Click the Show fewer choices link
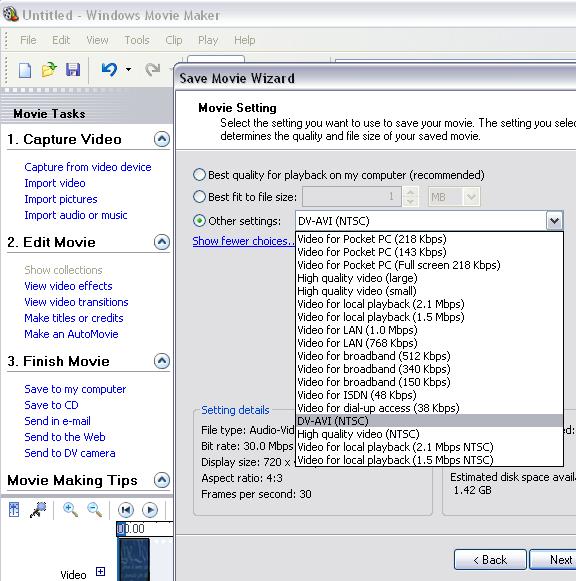 [243, 241]
